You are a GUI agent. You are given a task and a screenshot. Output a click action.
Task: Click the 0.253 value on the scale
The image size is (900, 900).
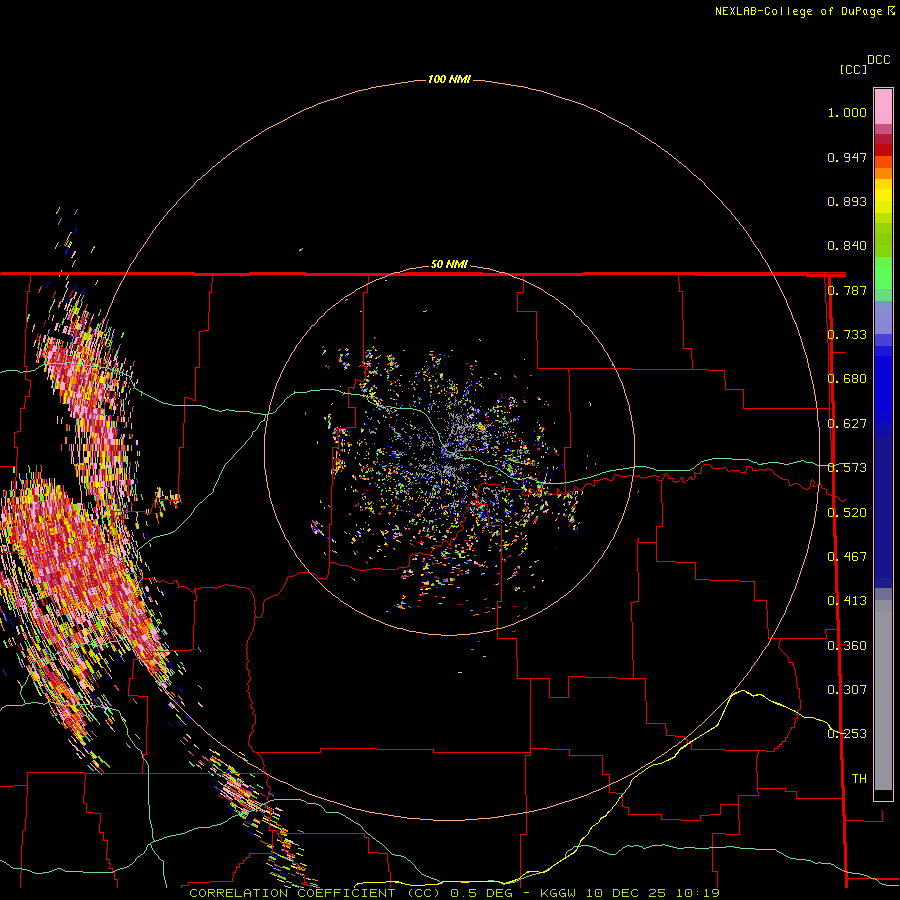click(x=847, y=734)
